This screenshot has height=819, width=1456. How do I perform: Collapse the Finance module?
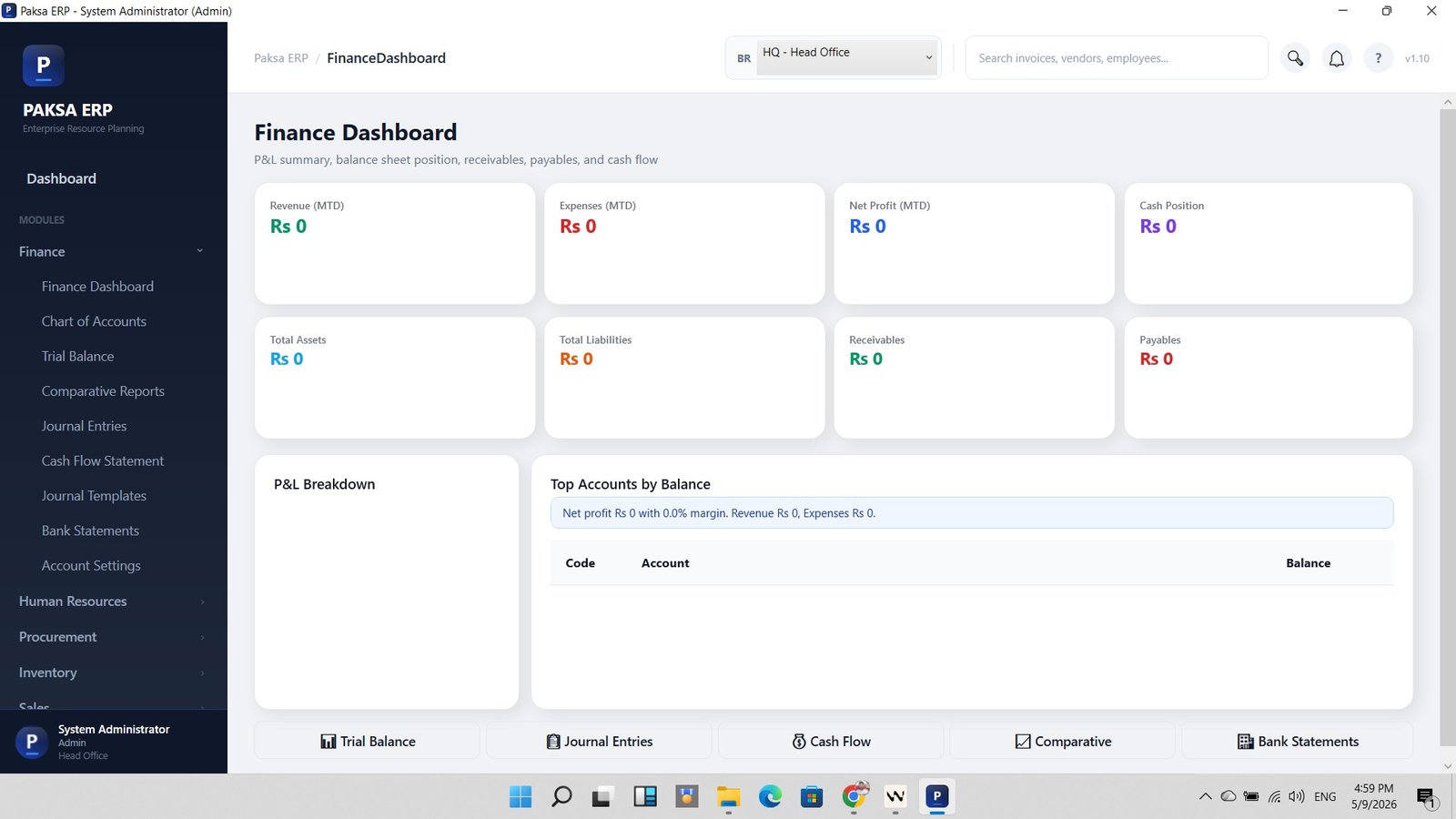(113, 251)
